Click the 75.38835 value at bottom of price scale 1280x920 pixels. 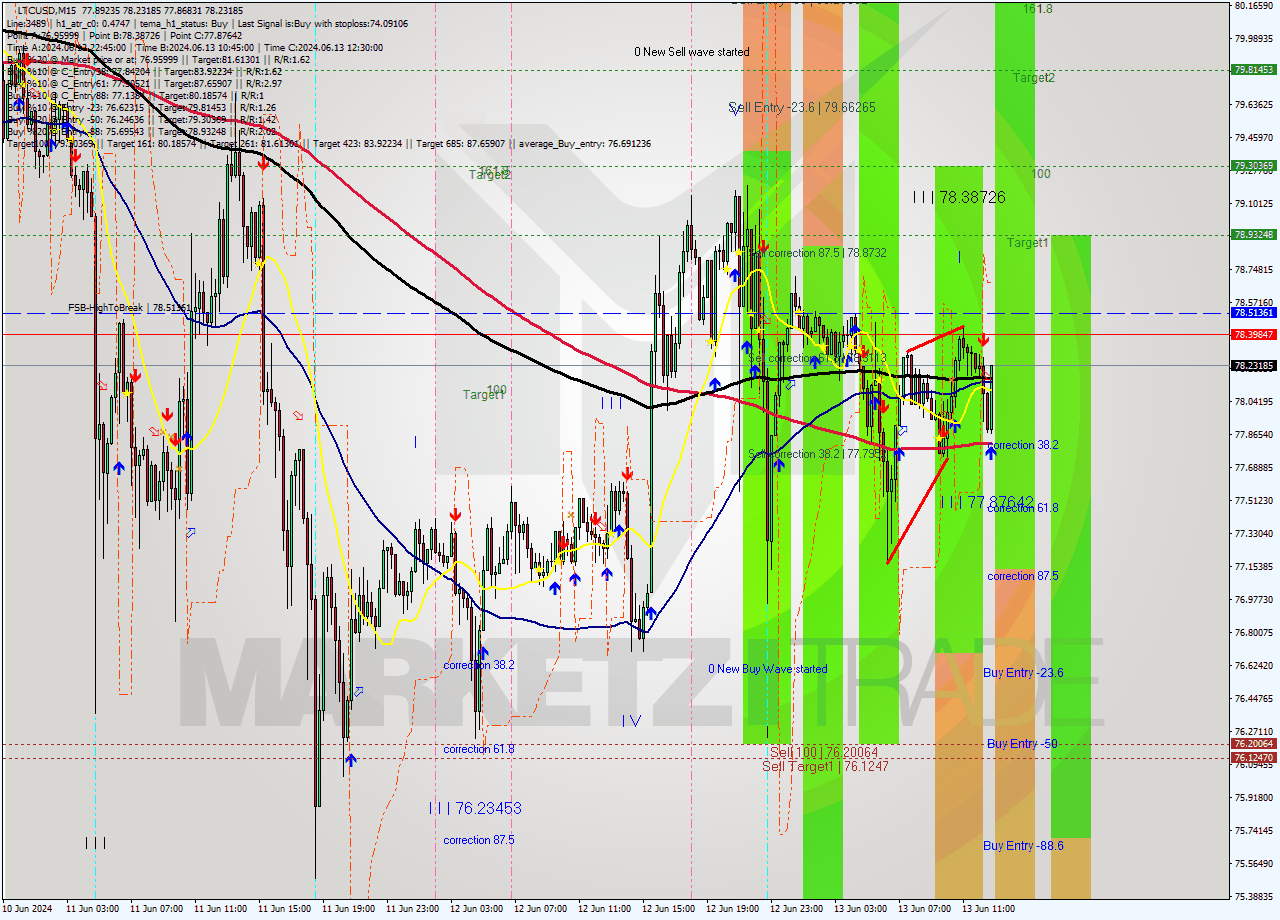1254,897
